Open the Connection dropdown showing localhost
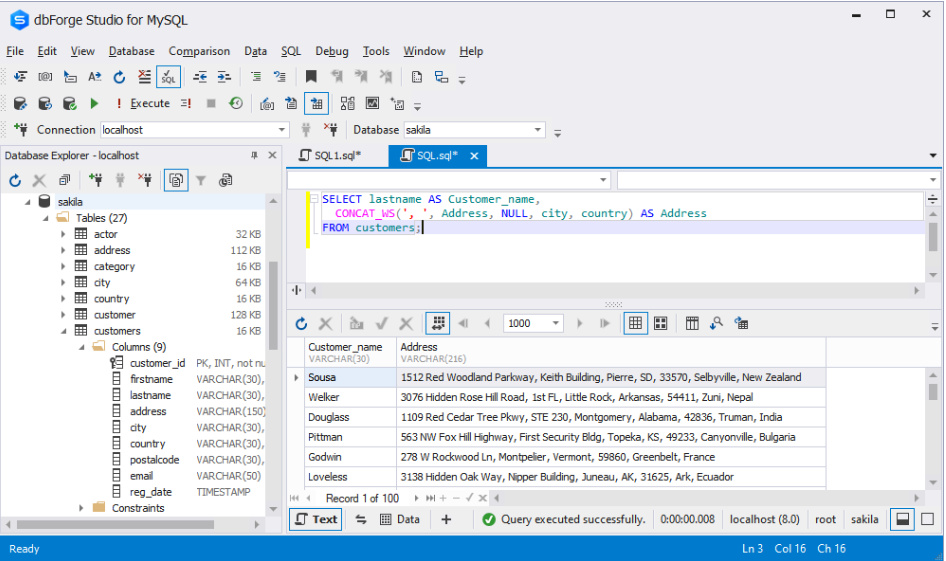 282,130
